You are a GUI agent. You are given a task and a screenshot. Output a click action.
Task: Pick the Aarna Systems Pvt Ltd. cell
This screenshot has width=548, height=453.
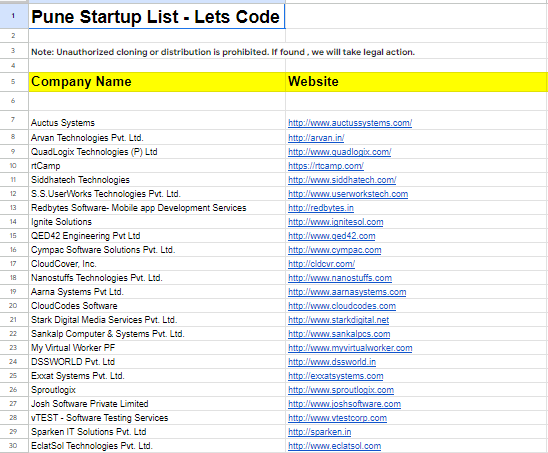point(157,292)
